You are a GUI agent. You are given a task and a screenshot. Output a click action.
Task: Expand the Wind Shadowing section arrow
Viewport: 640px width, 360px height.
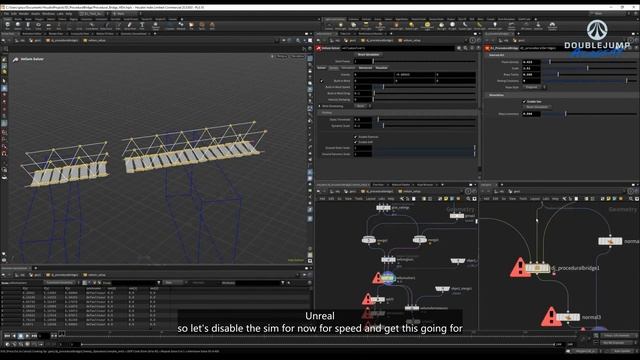(x=320, y=106)
